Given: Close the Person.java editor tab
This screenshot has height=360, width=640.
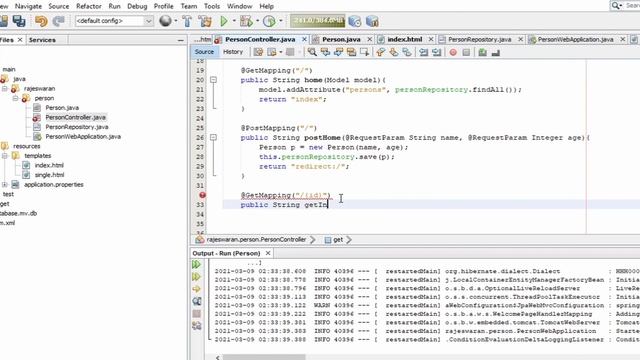Looking at the screenshot, I should tap(369, 39).
